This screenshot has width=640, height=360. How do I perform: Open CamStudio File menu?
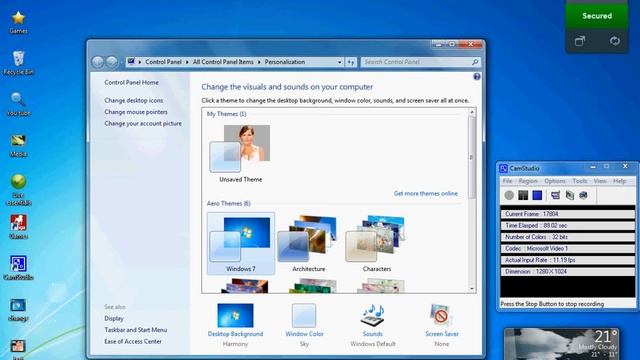point(507,181)
